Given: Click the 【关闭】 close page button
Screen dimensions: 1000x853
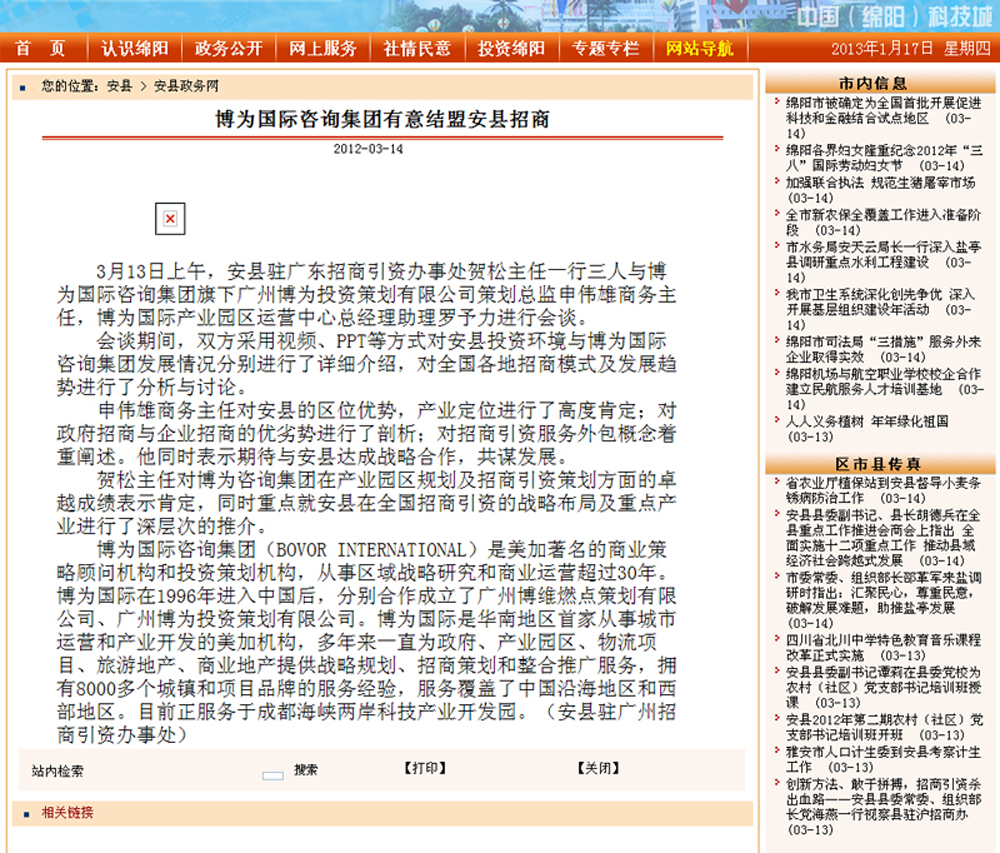Looking at the screenshot, I should (x=598, y=768).
